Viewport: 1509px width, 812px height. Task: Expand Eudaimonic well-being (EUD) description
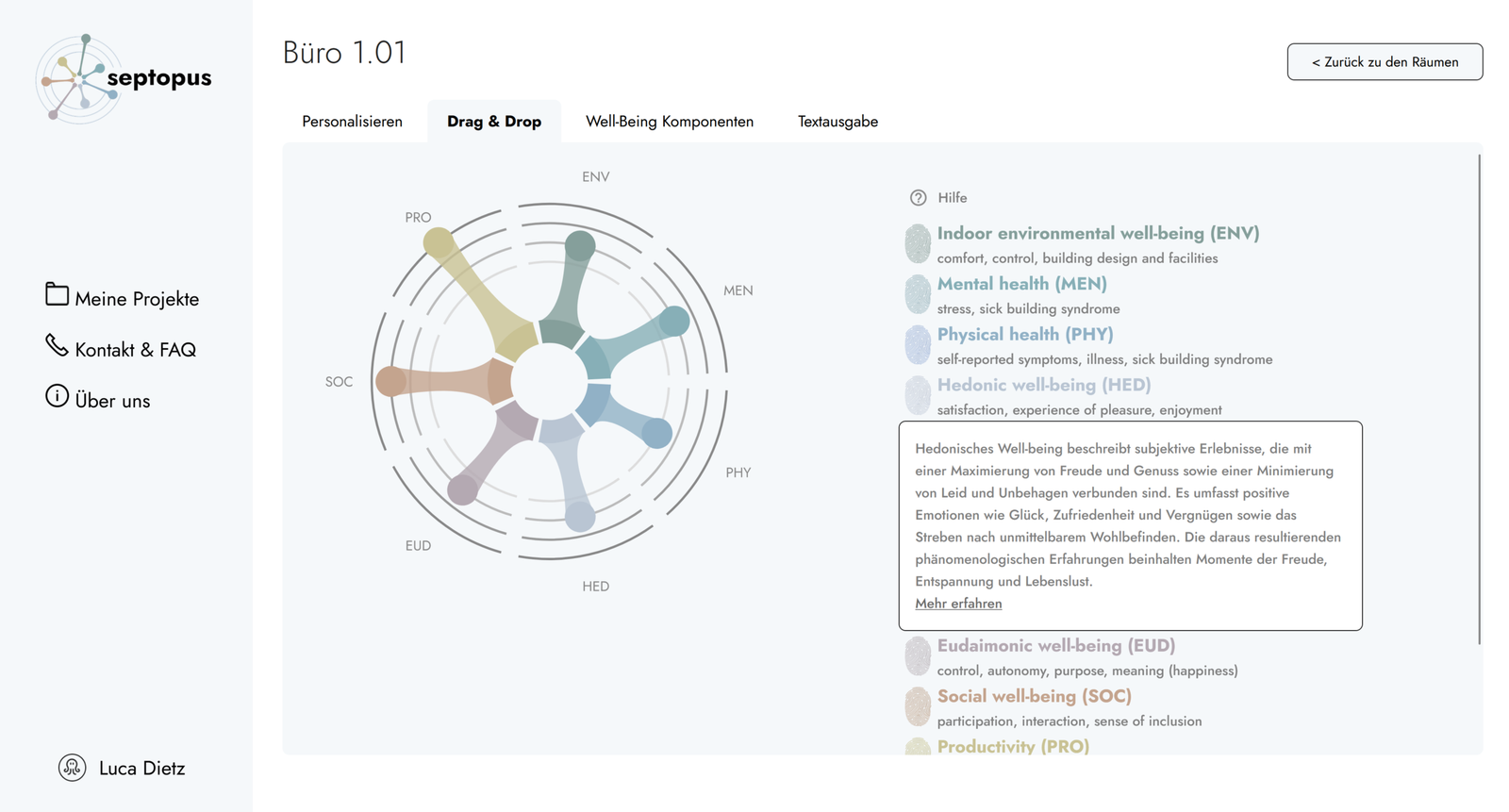point(1055,646)
